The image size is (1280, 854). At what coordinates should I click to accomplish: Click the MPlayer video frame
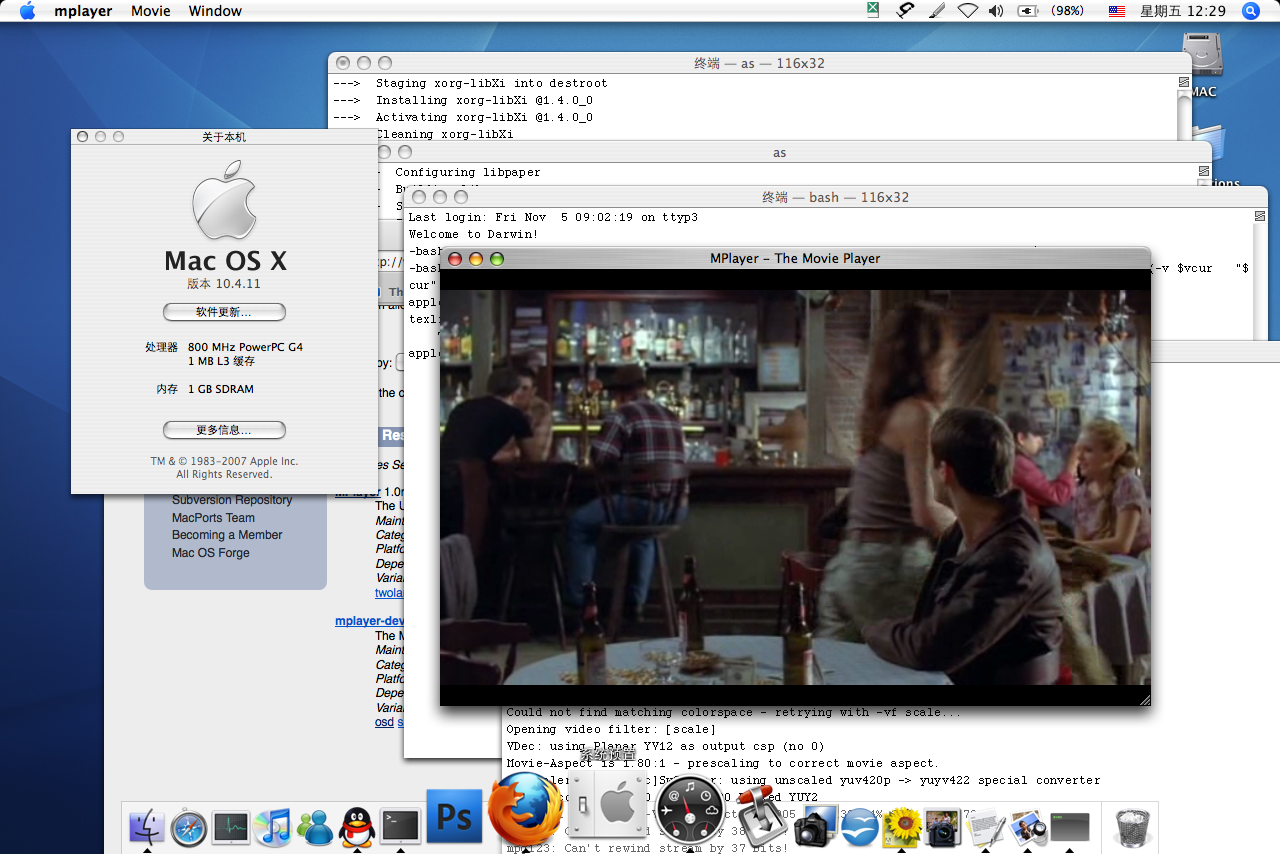795,487
